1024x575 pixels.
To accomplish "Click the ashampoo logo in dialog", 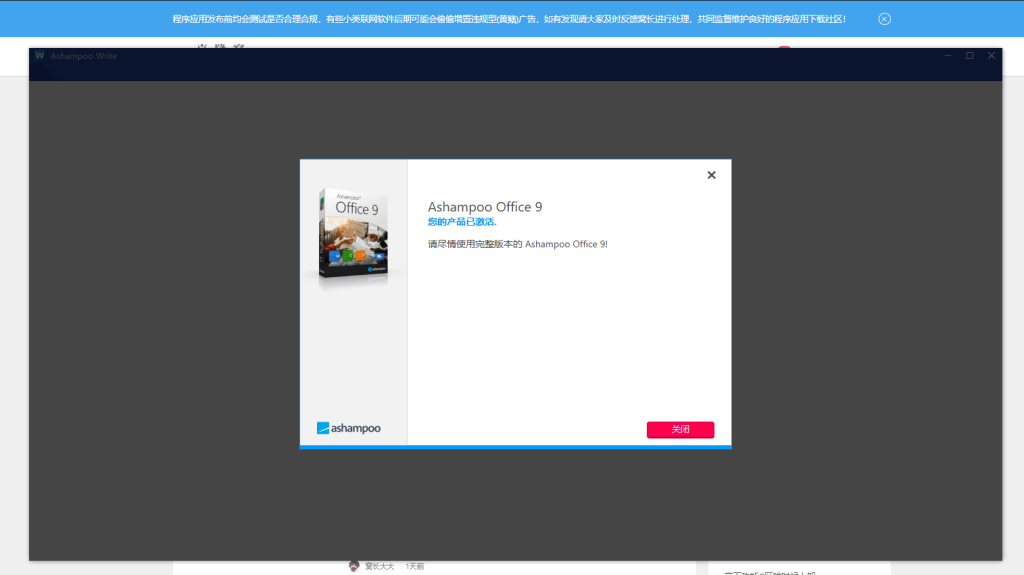I will [x=349, y=428].
